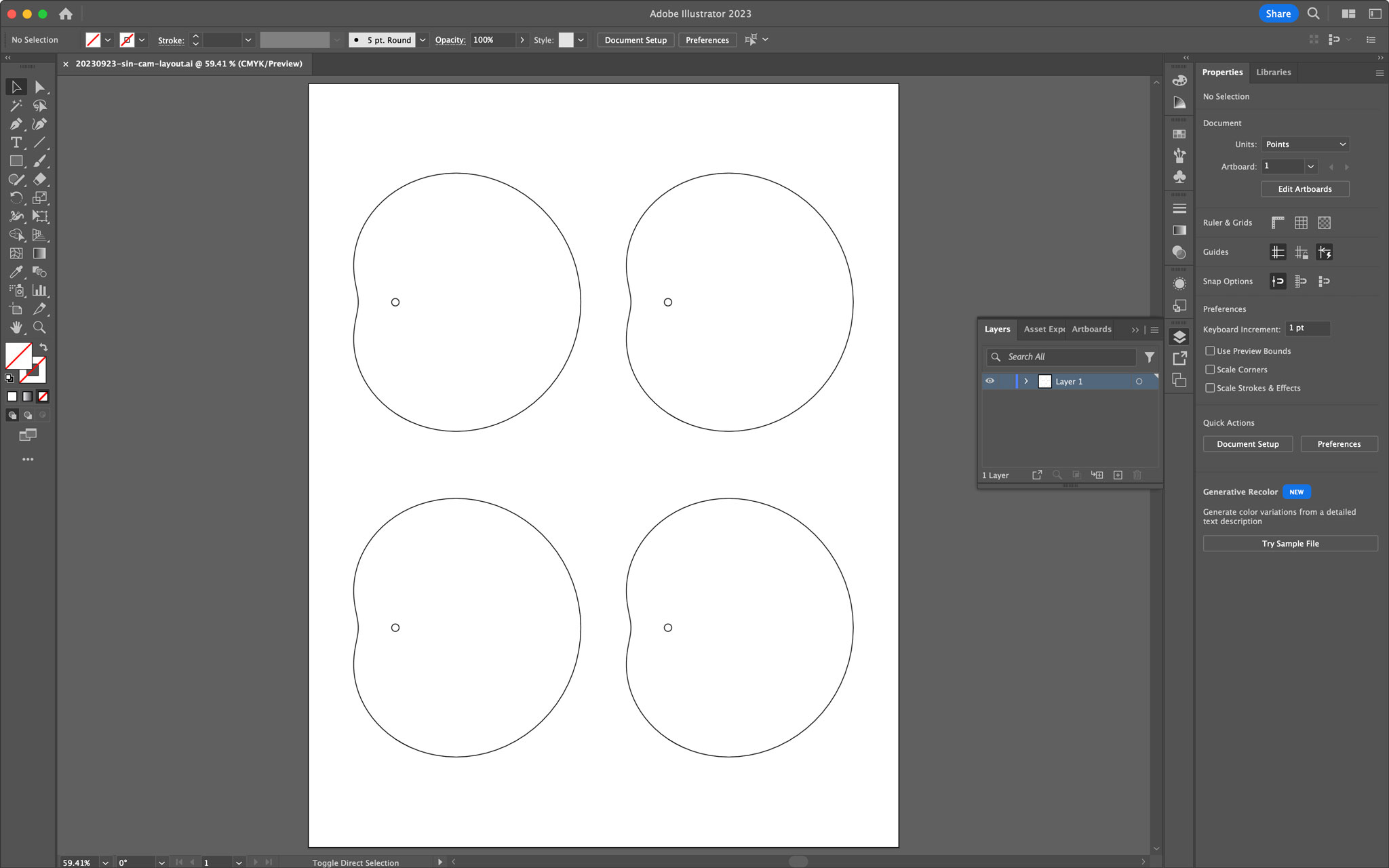Image resolution: width=1389 pixels, height=868 pixels.
Task: Activate the Zoom tool
Action: 40,328
